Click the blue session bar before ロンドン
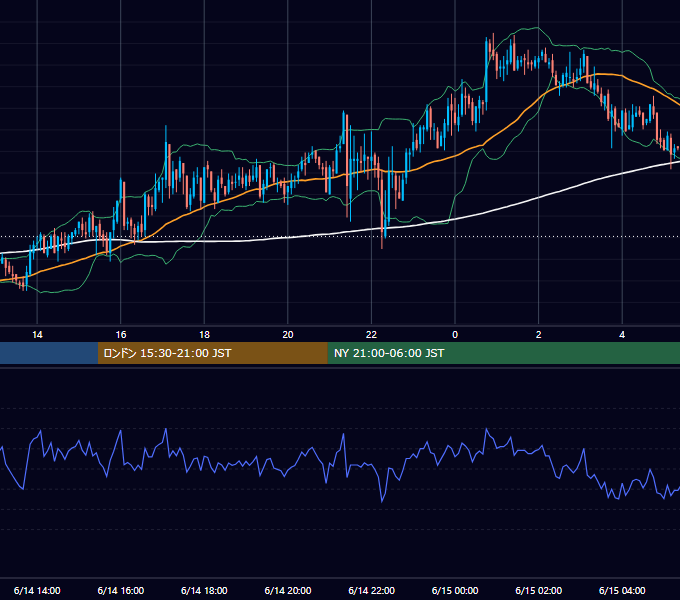The image size is (680, 600). tap(49, 353)
